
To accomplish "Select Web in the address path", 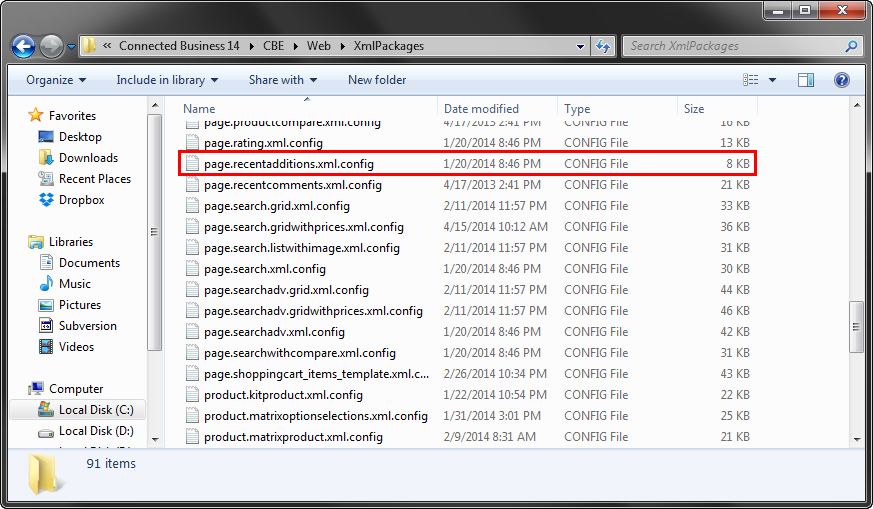I will click(x=318, y=46).
